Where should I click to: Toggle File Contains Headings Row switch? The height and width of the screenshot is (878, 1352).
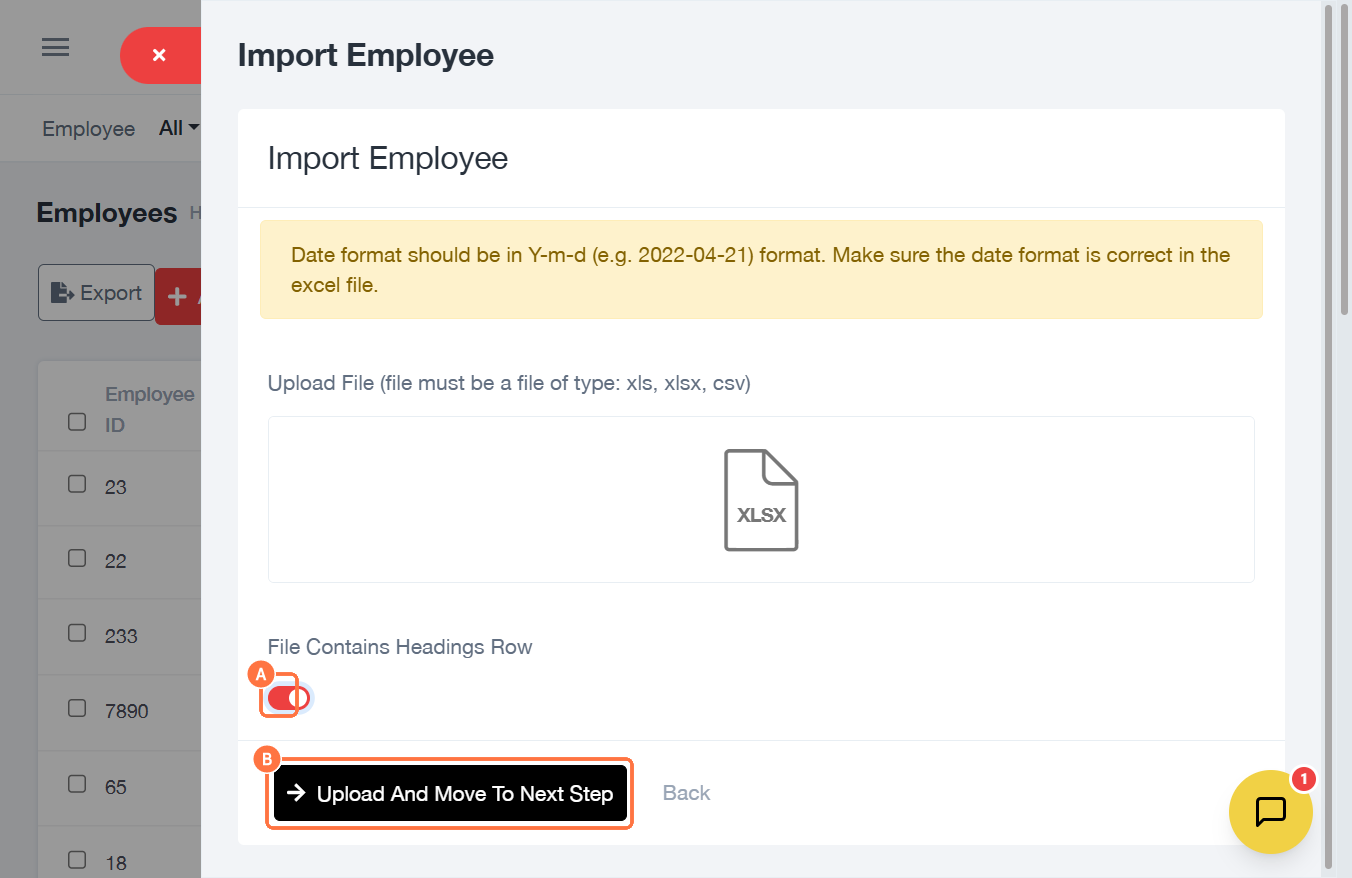288,697
